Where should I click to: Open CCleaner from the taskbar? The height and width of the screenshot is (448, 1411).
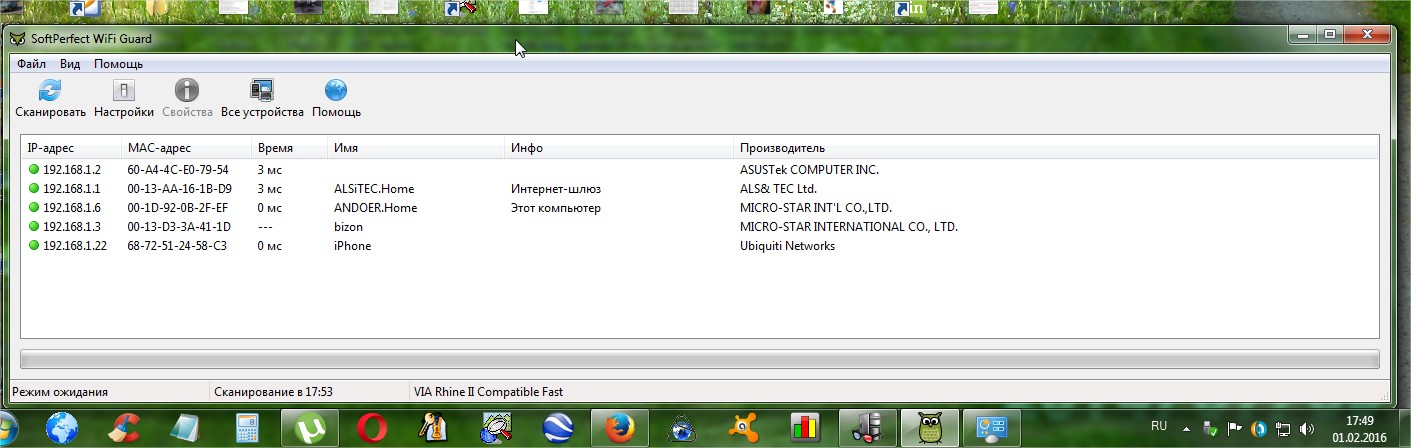point(123,428)
